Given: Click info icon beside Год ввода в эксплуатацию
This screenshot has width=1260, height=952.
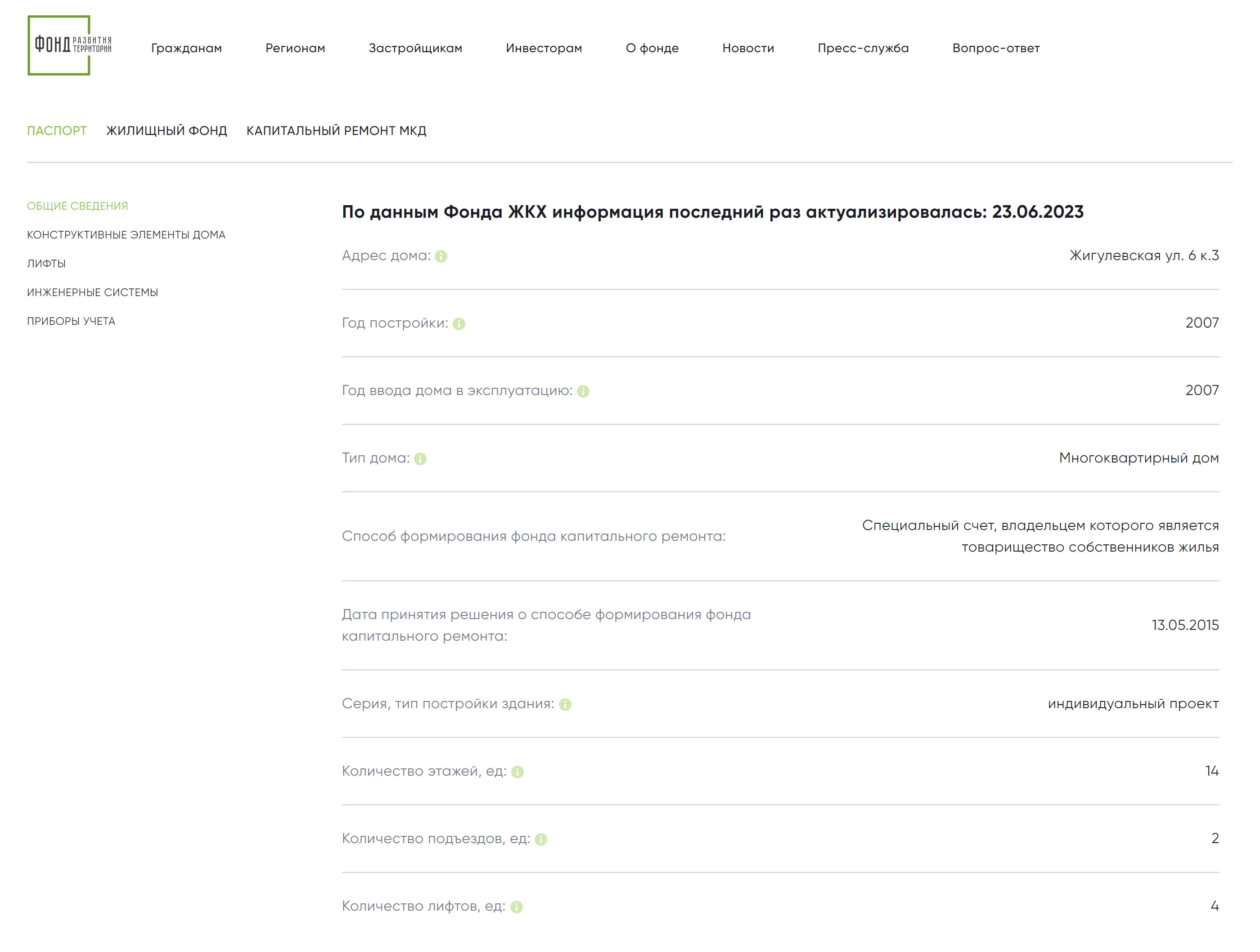Looking at the screenshot, I should [x=583, y=392].
